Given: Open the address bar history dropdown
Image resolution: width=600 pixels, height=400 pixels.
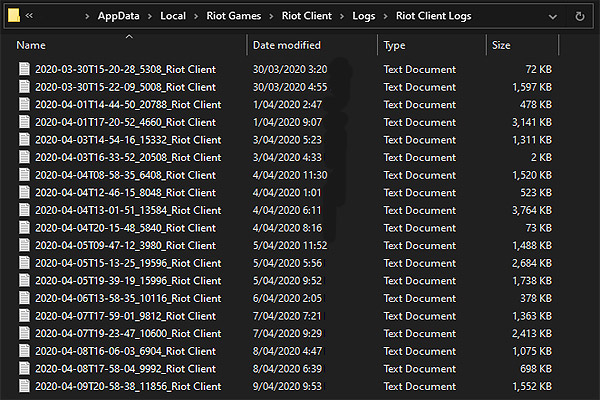Looking at the screenshot, I should coord(553,17).
